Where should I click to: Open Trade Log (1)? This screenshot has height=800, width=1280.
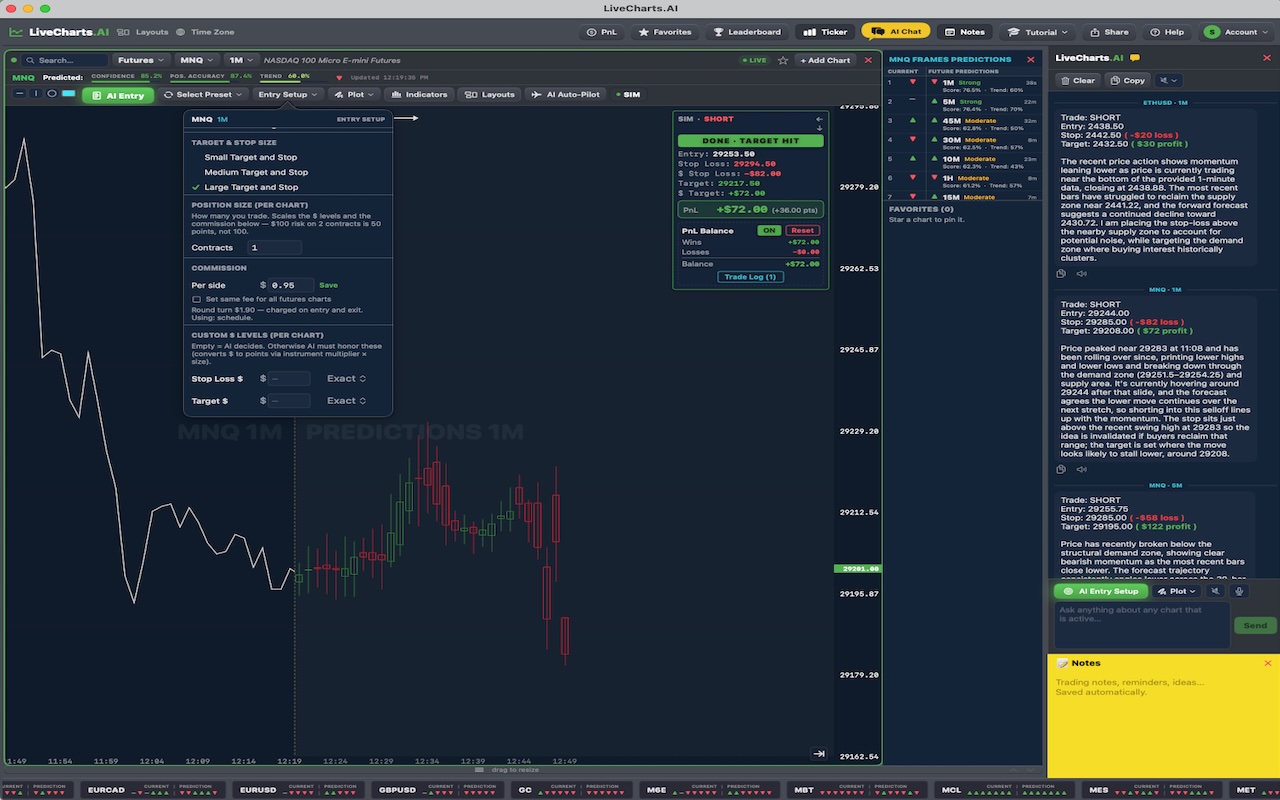click(750, 277)
